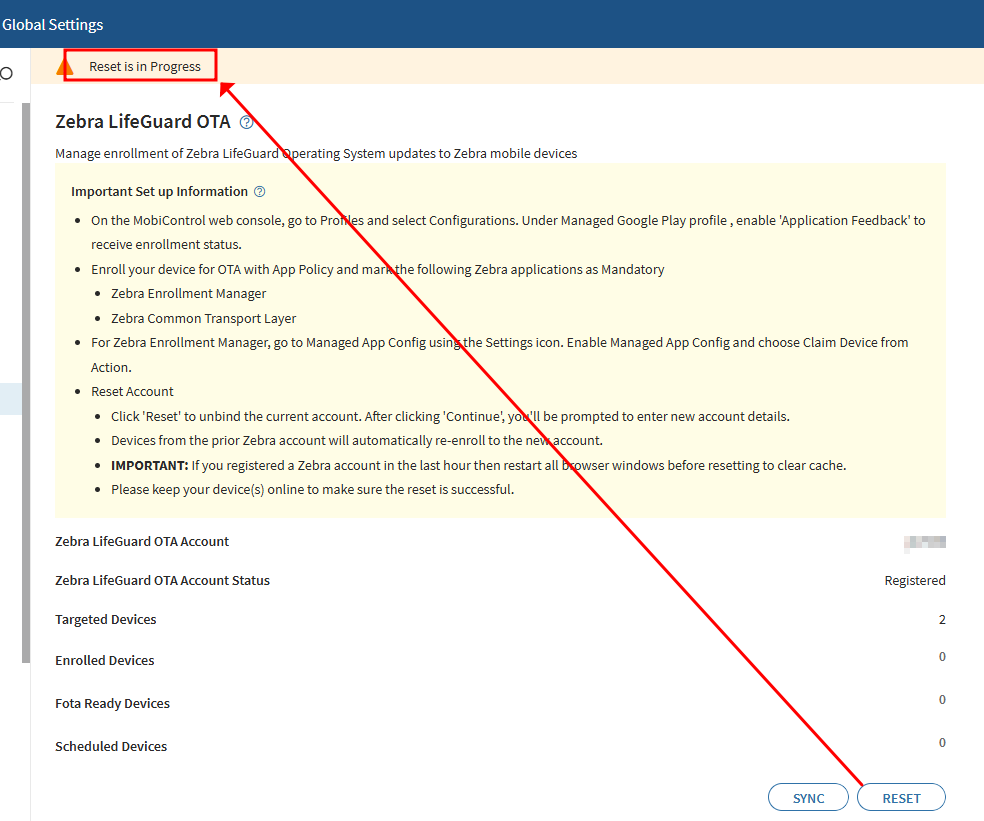The image size is (984, 821).
Task: Click the 'Reset is in Progress' banner text
Action: (145, 67)
